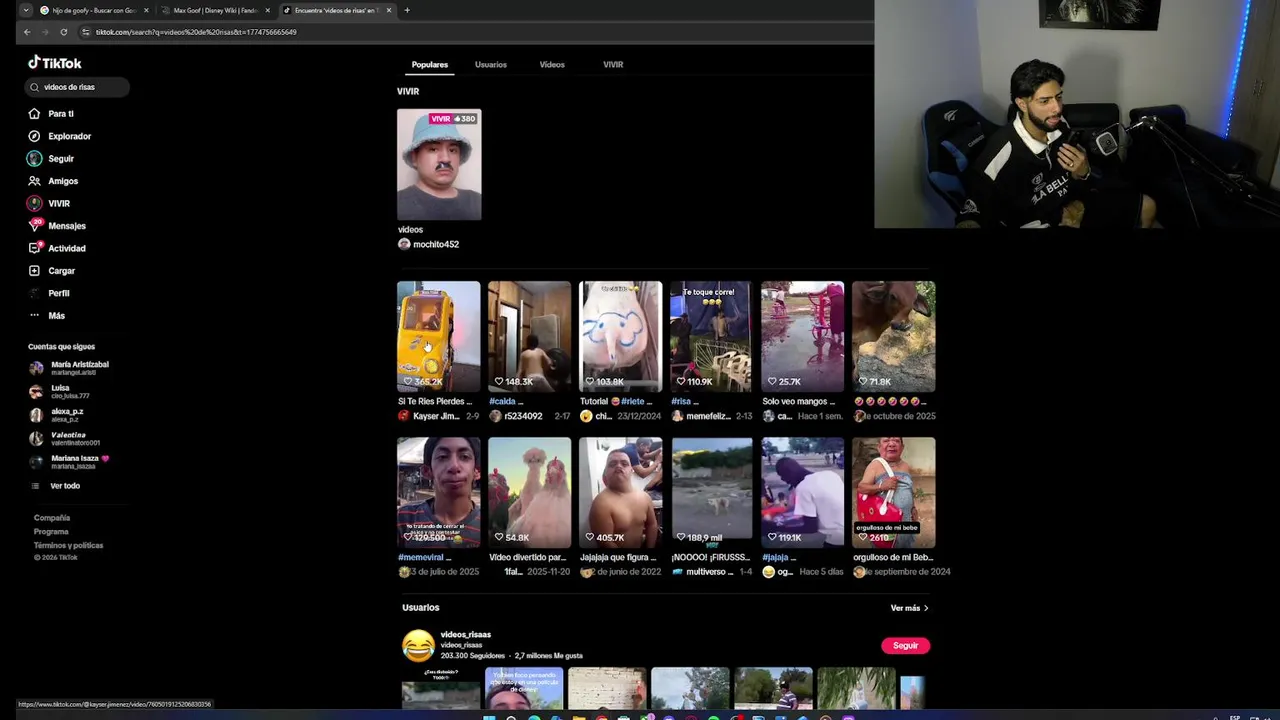
Task: Open Perfil in the sidebar
Action: pyautogui.click(x=59, y=293)
